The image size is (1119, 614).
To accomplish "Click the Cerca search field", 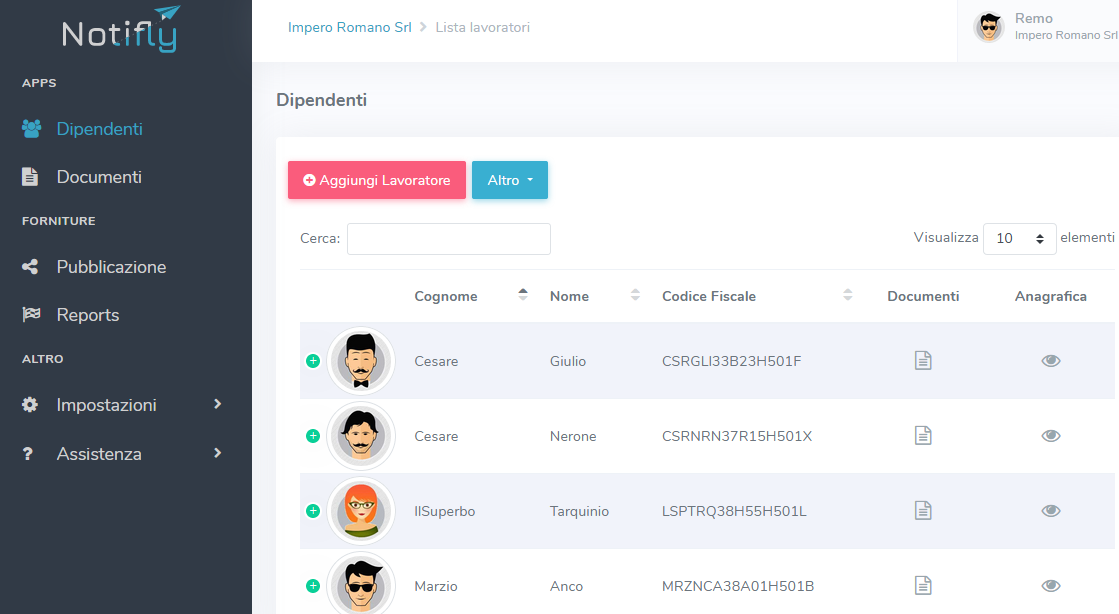I will point(448,239).
